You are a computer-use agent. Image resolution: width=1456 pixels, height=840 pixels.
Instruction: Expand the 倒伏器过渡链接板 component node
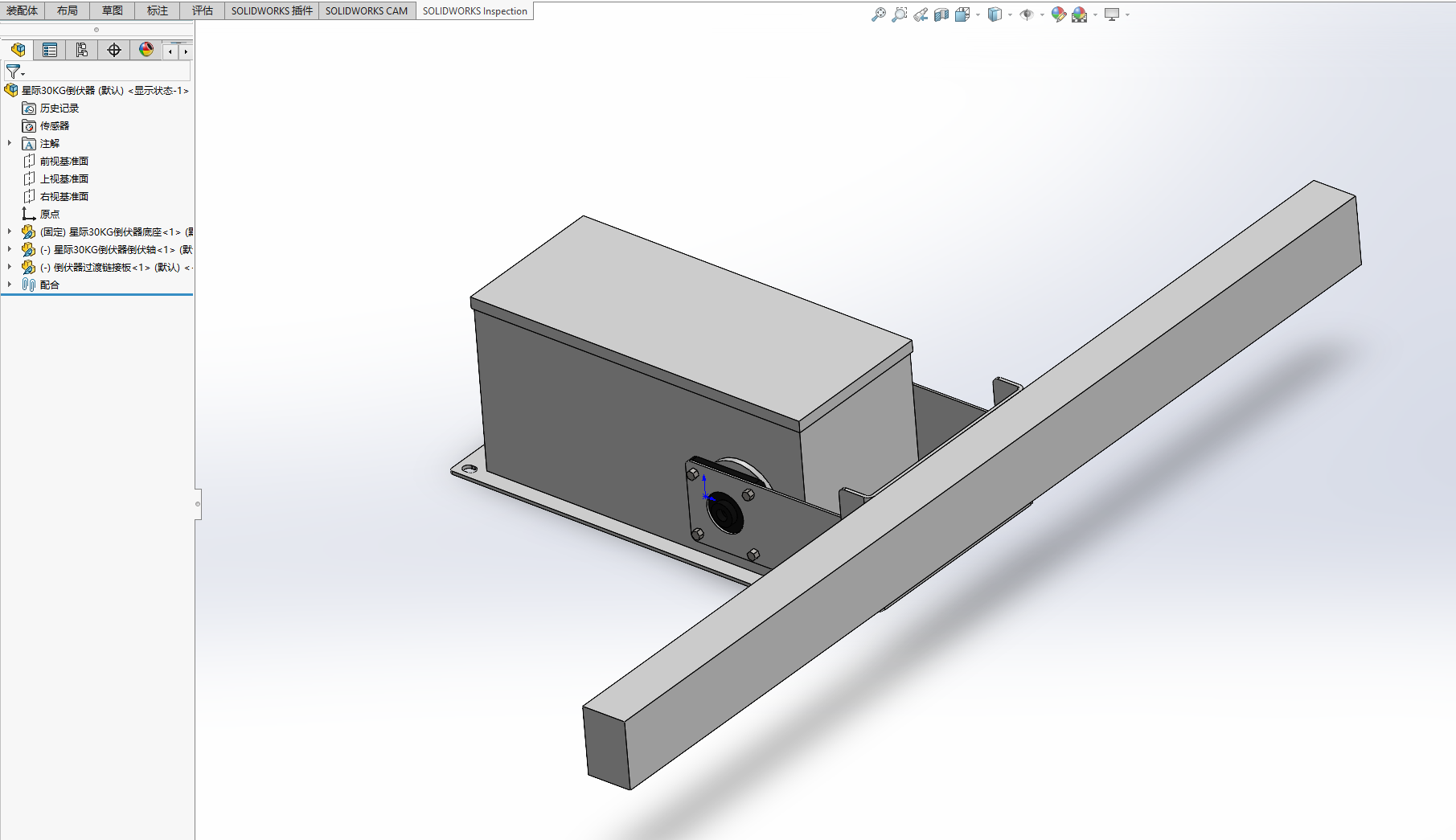(10, 267)
